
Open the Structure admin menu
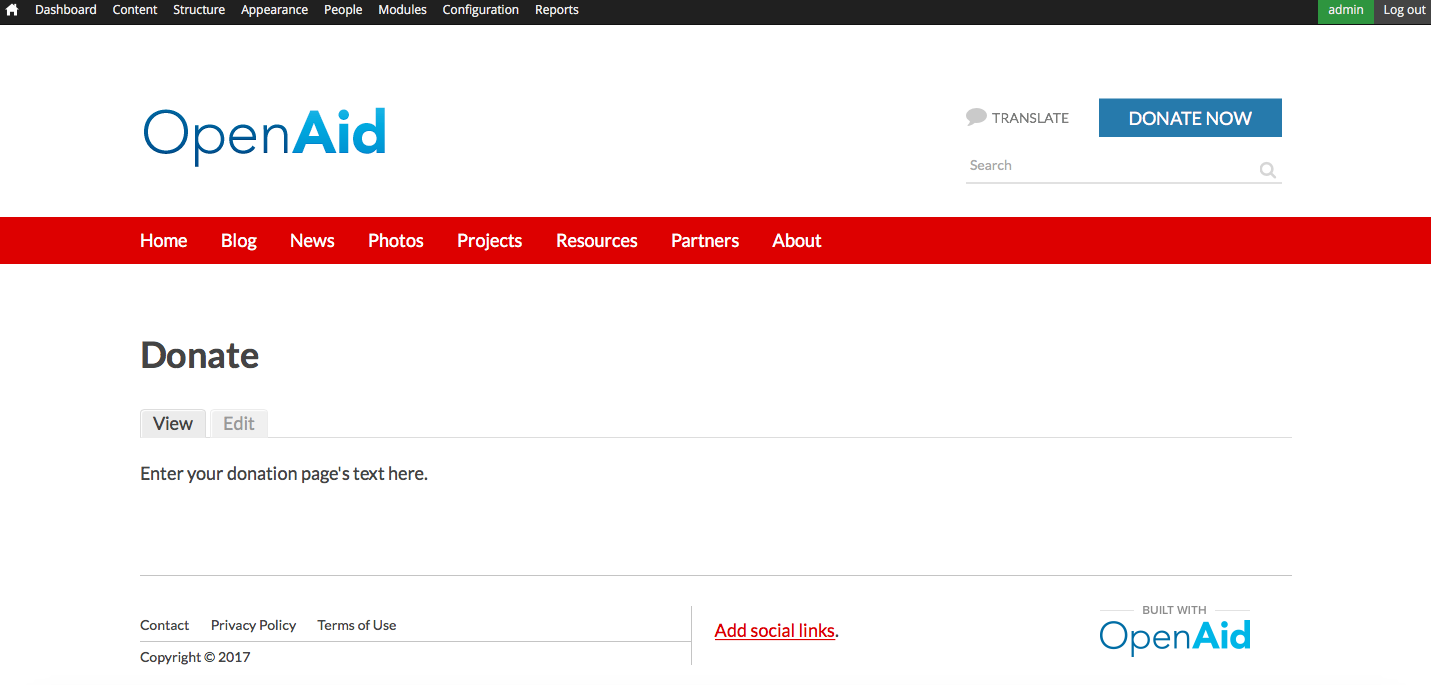pos(199,10)
